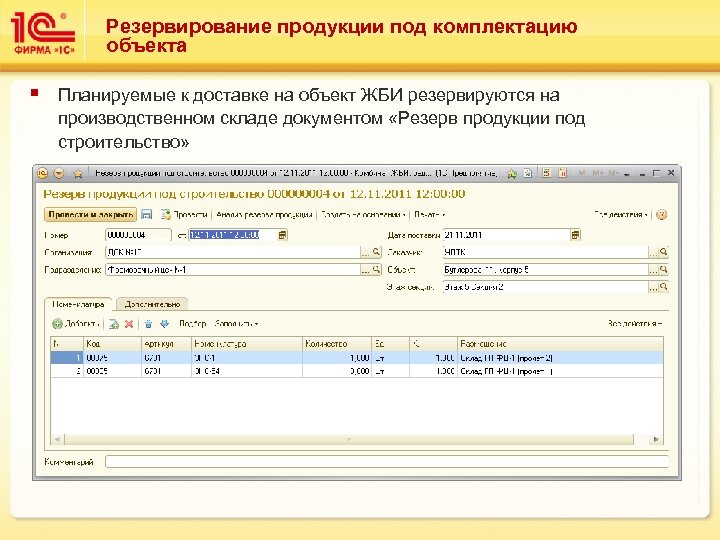Click the Организация input field
Image resolution: width=720 pixels, height=540 pixels.
(x=232, y=252)
